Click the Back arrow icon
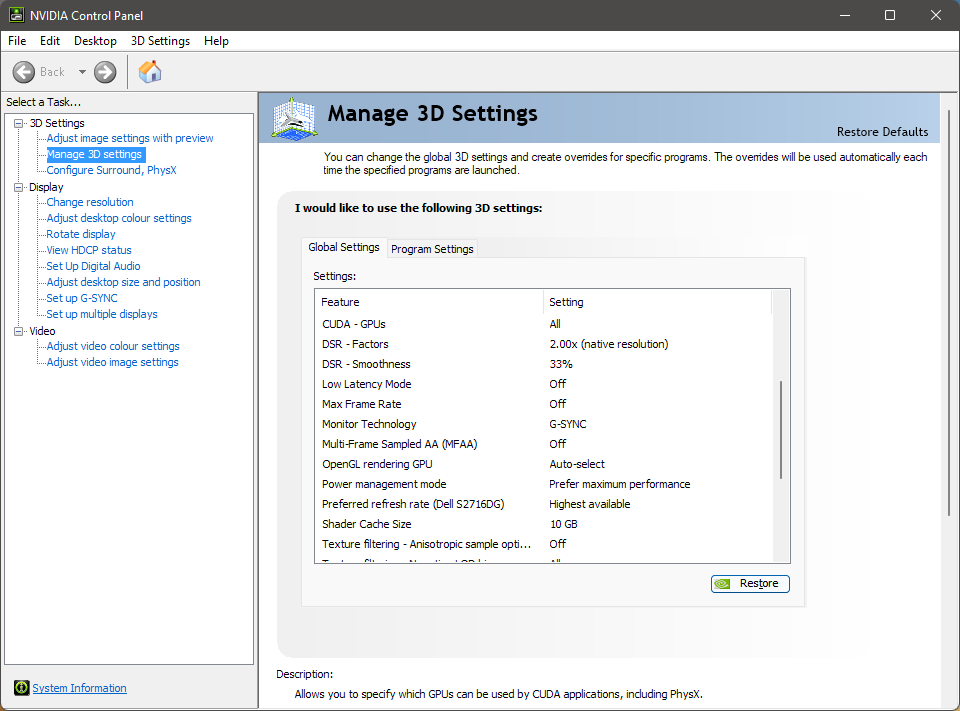Image resolution: width=960 pixels, height=711 pixels. tap(24, 72)
